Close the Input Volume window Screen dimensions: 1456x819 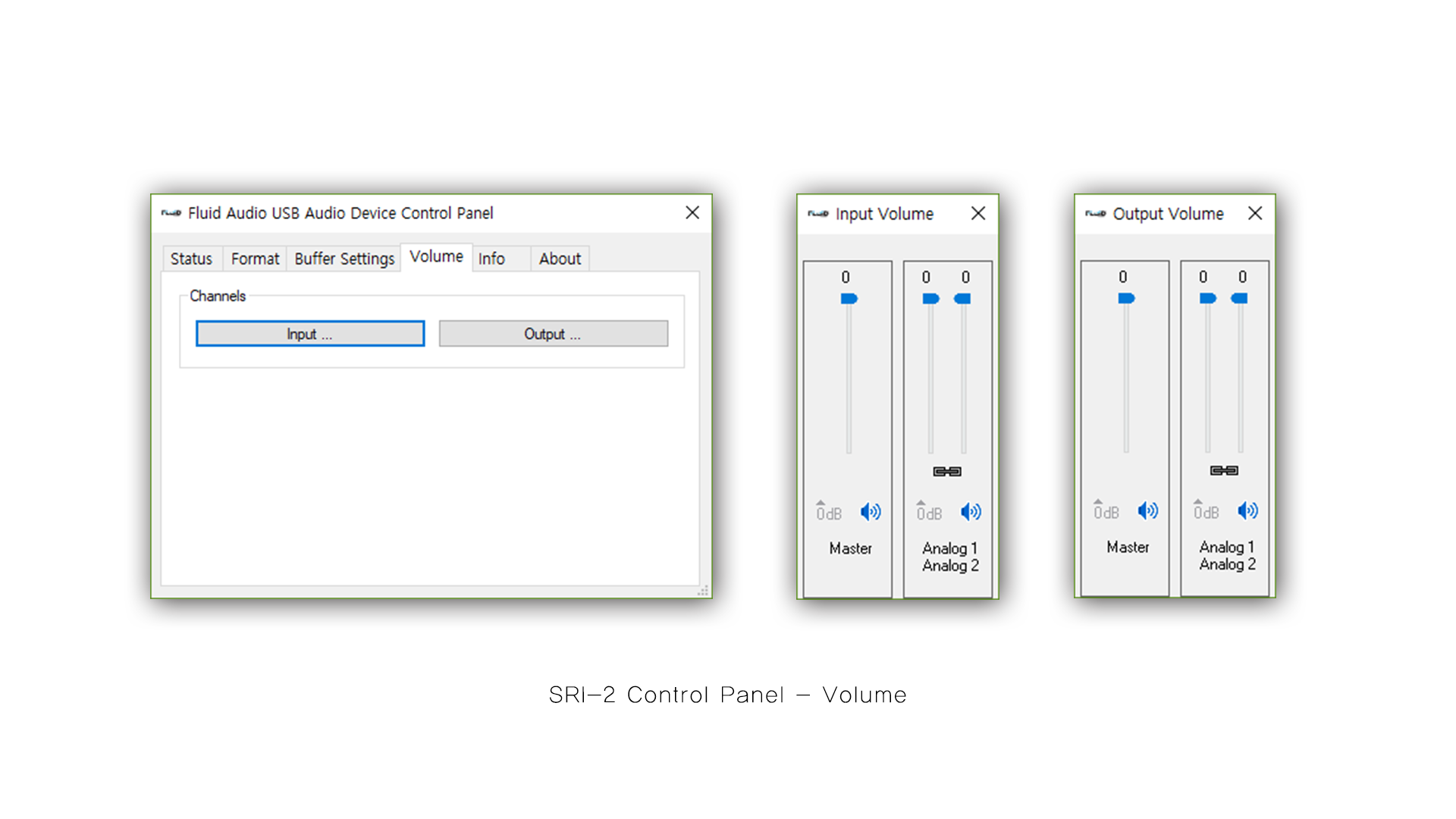tap(978, 214)
